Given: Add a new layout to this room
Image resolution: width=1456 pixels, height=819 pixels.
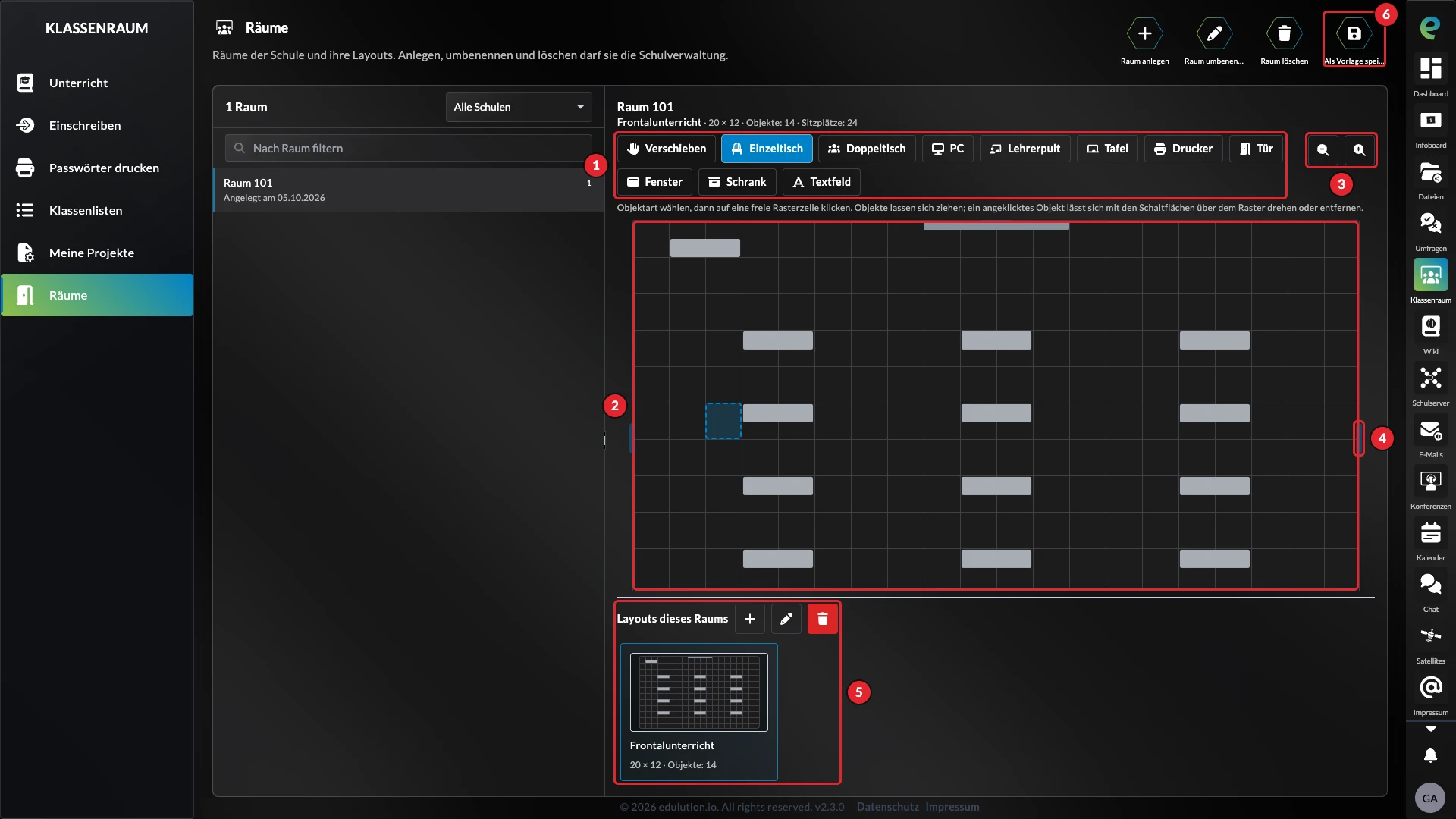Looking at the screenshot, I should click(749, 619).
